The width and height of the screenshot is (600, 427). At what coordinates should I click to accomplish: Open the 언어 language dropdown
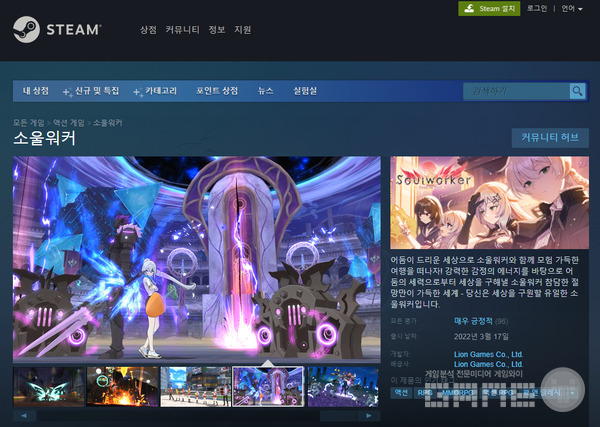click(x=573, y=8)
